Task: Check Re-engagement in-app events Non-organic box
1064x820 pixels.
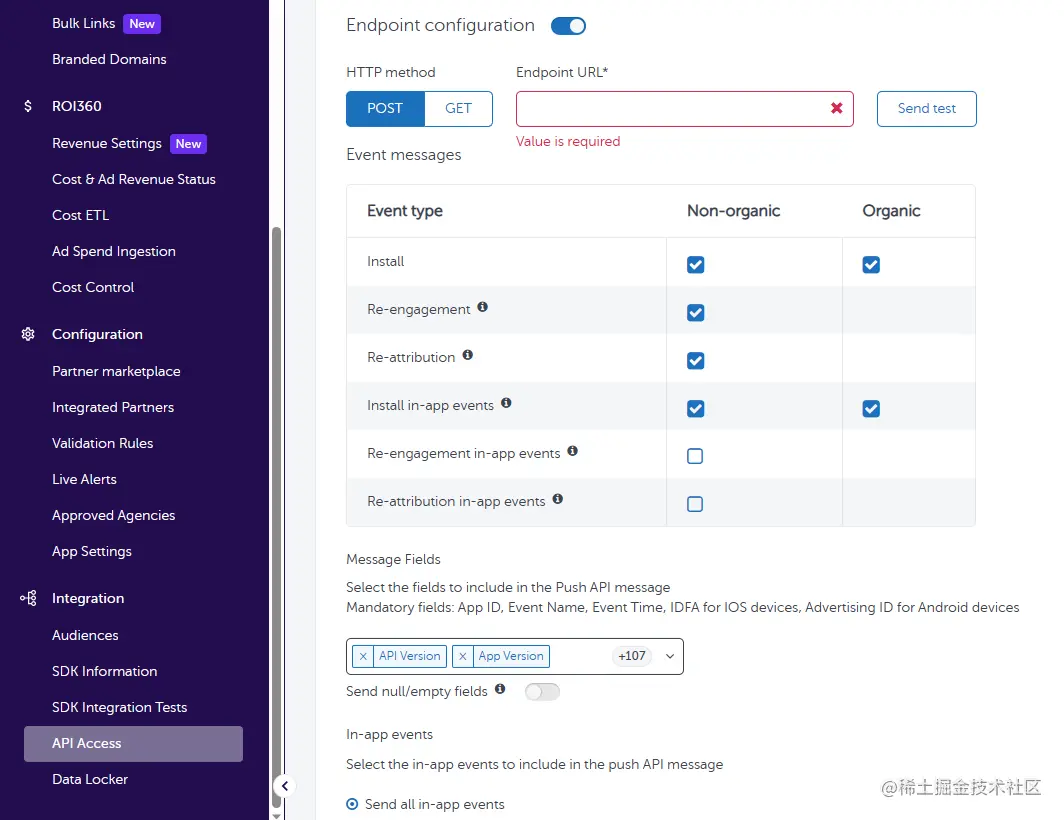Action: click(x=695, y=456)
